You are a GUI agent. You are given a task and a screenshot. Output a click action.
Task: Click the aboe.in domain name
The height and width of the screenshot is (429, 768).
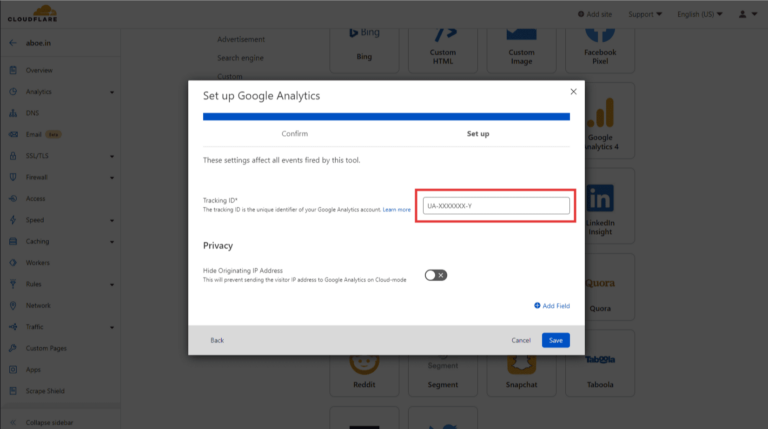click(38, 43)
